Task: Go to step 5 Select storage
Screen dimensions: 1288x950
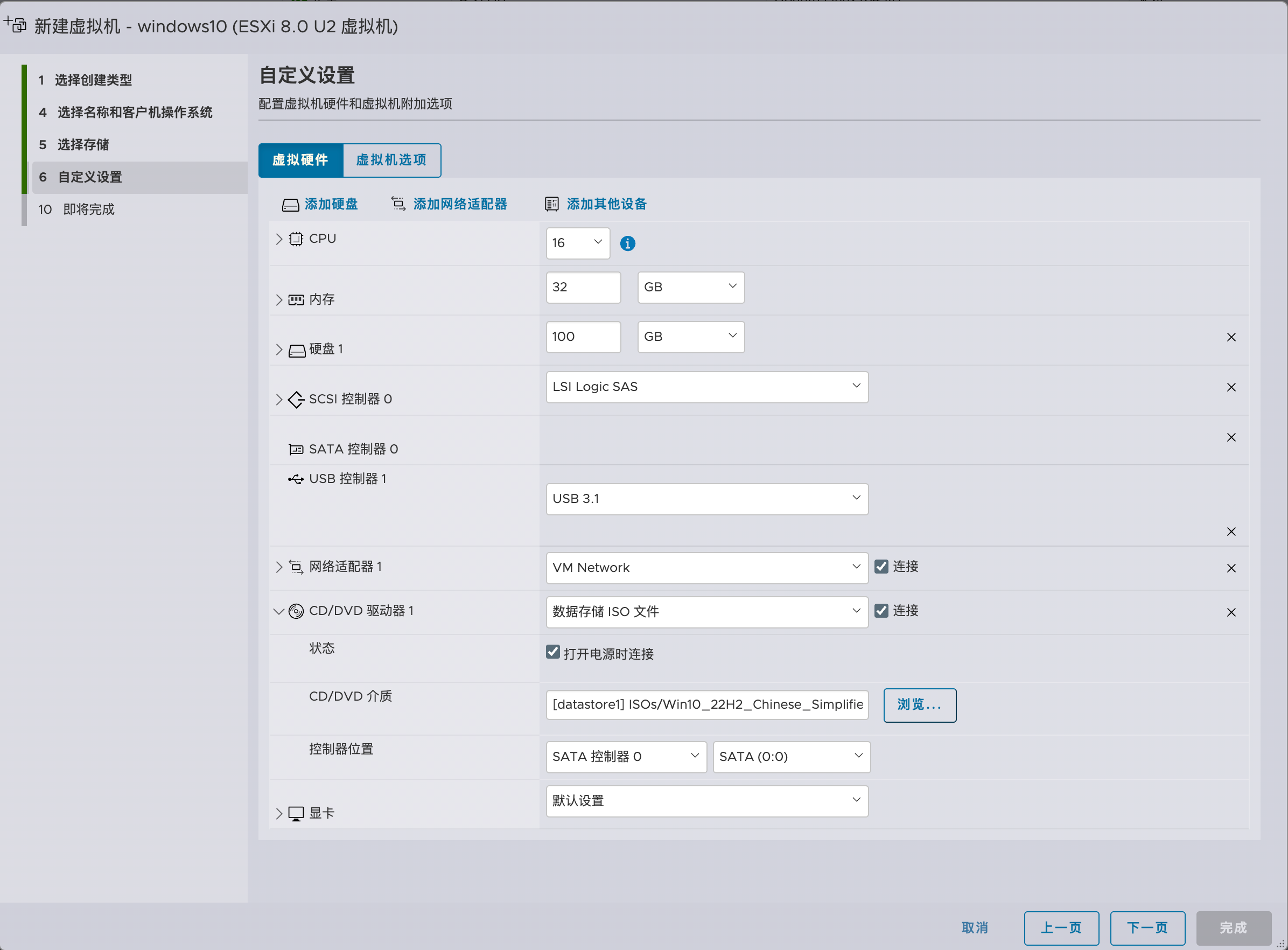Action: 83,145
